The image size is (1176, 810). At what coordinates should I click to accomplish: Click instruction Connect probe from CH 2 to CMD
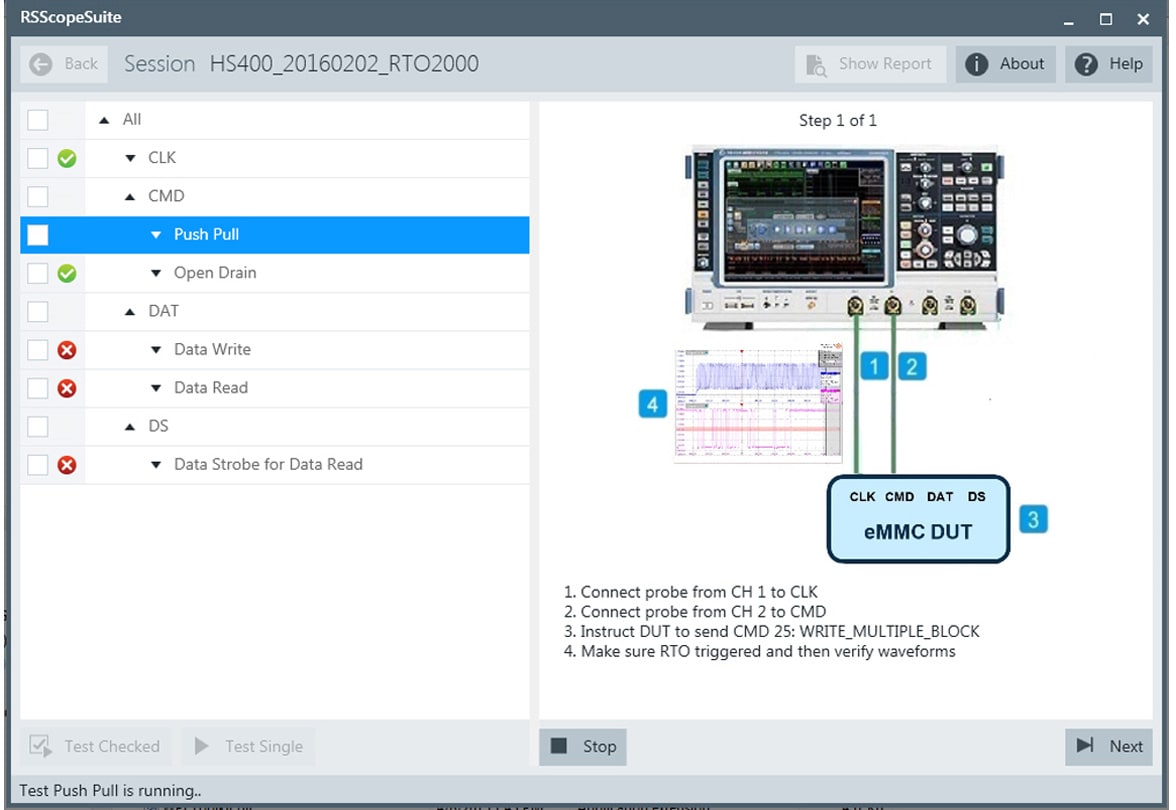click(695, 612)
